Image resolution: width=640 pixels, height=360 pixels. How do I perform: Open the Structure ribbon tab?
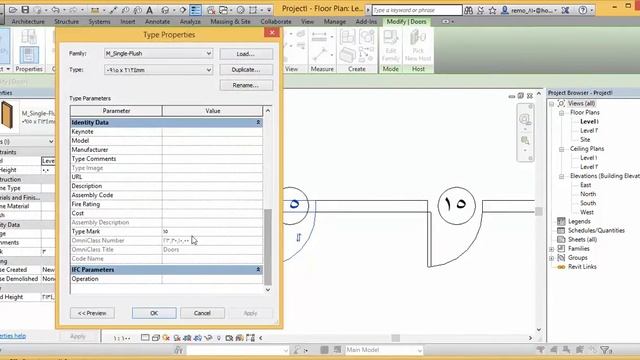pos(67,22)
